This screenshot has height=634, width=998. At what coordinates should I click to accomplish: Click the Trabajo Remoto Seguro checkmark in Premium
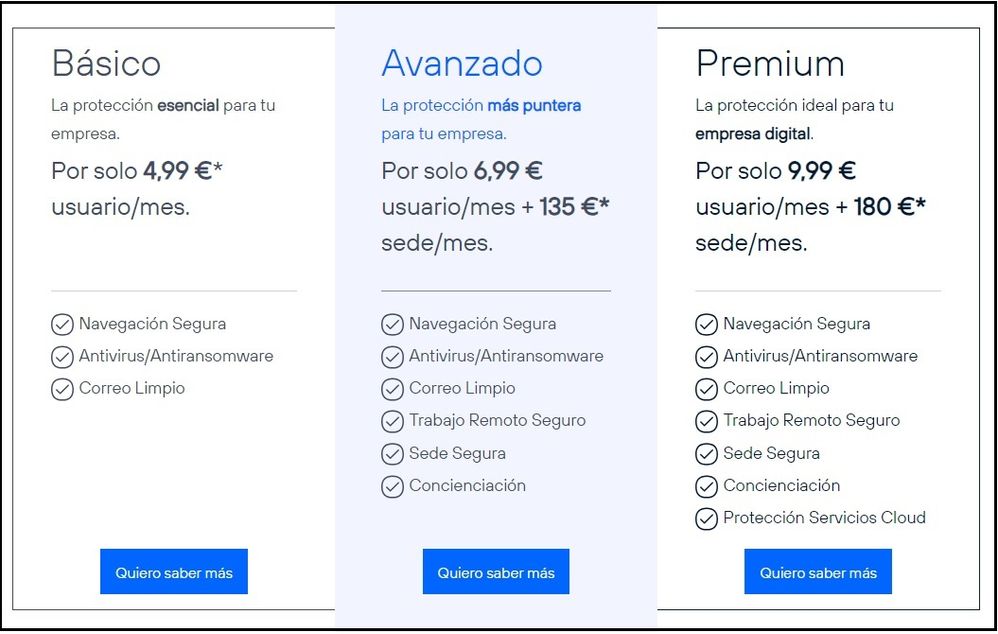point(707,421)
